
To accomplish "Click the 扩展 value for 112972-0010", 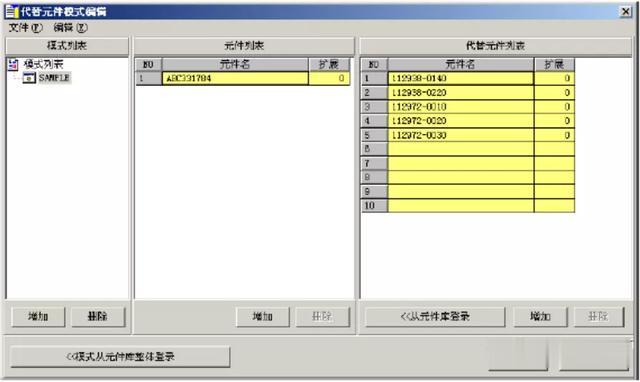I will [554, 107].
